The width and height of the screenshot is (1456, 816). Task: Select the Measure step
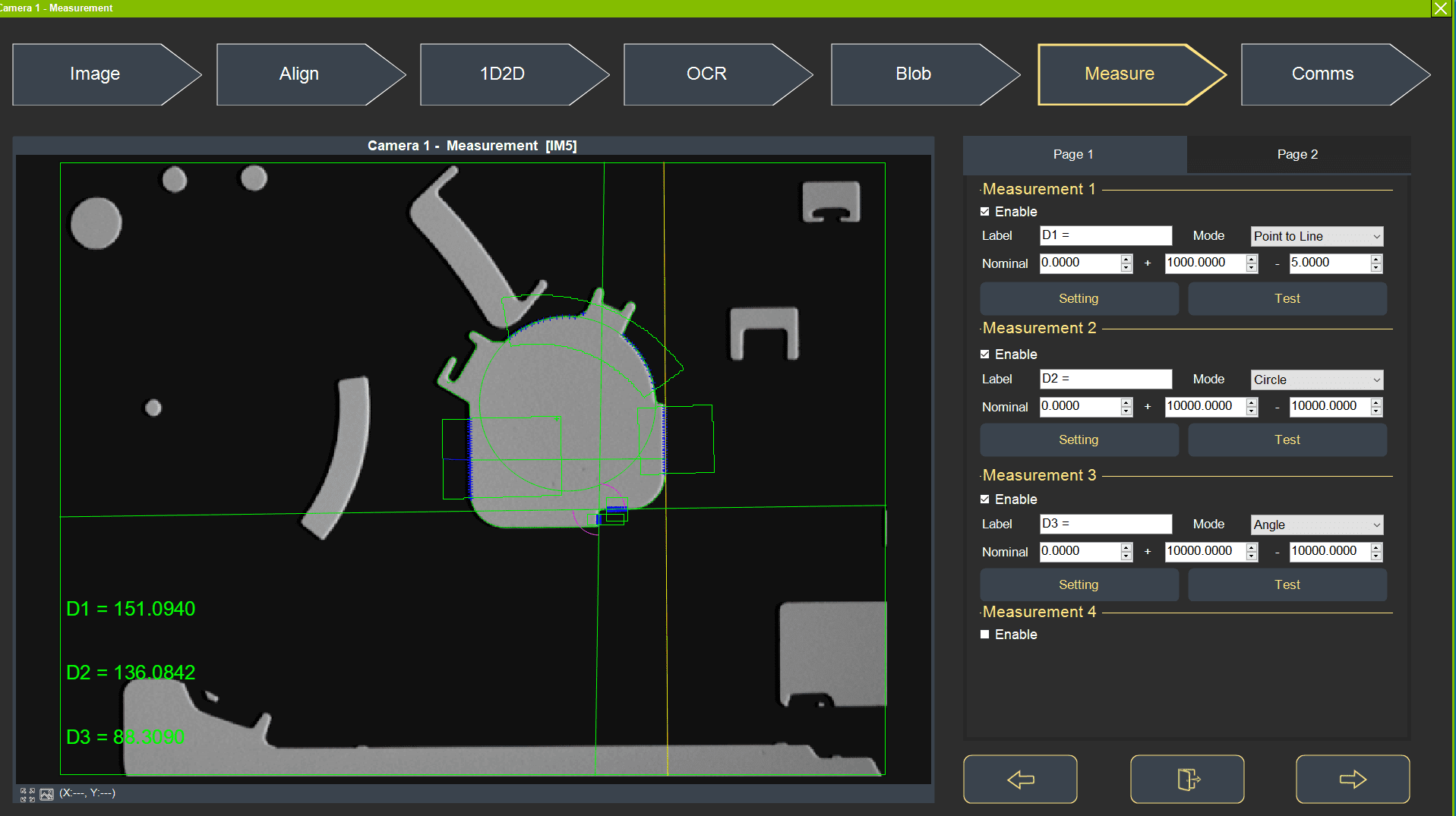tap(1132, 74)
